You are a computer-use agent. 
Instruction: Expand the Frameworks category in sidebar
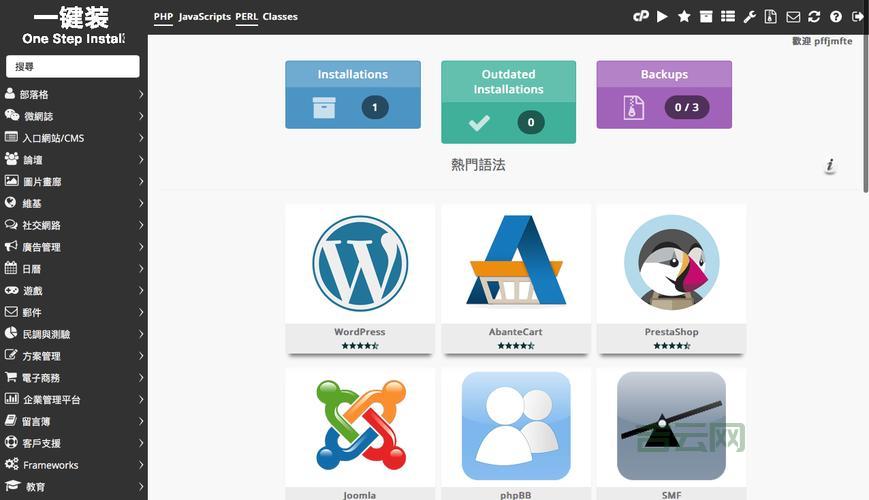[x=73, y=465]
